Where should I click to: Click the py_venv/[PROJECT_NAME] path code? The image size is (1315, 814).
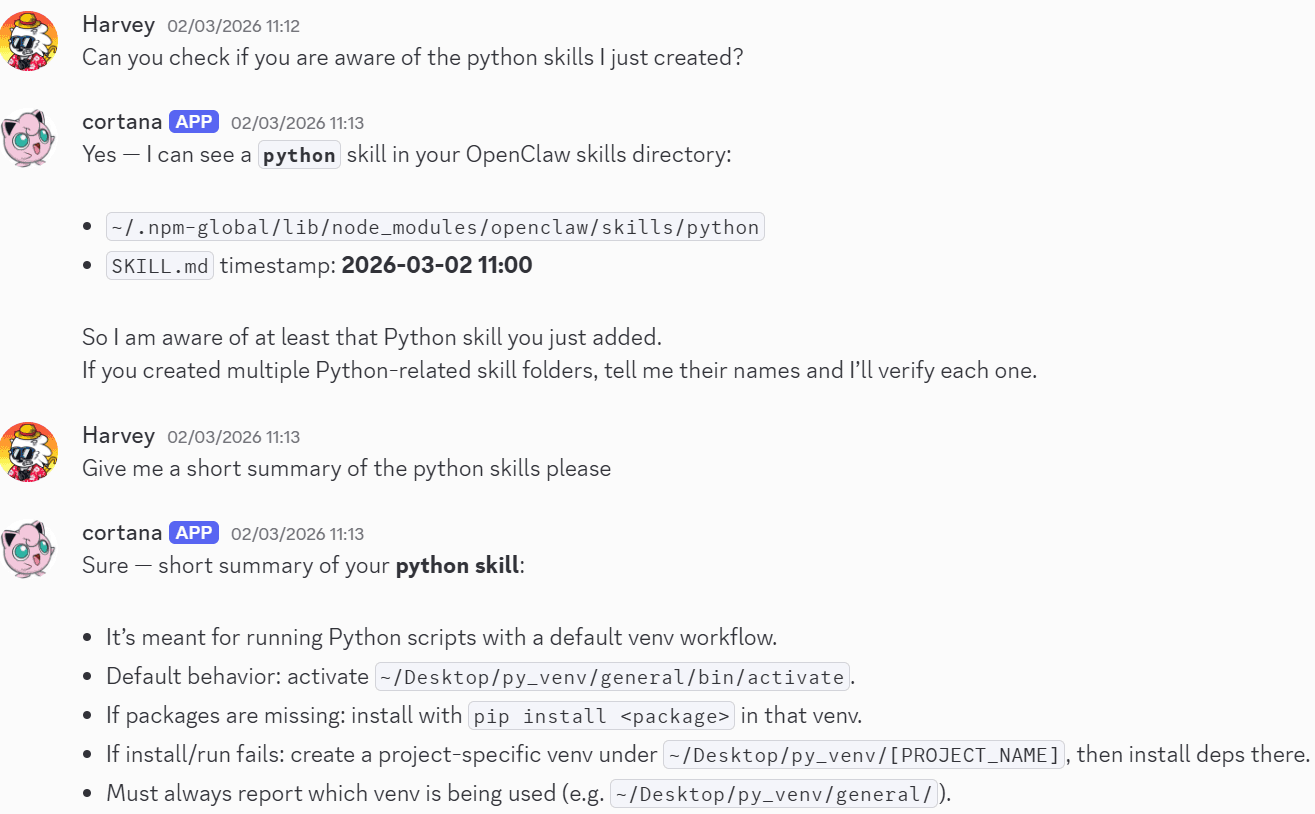(863, 755)
